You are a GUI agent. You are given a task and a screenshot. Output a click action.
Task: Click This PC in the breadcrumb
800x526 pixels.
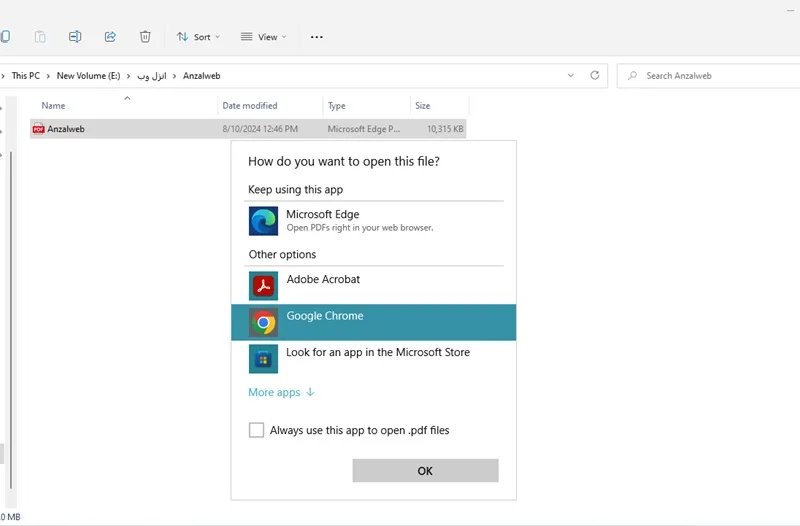26,76
